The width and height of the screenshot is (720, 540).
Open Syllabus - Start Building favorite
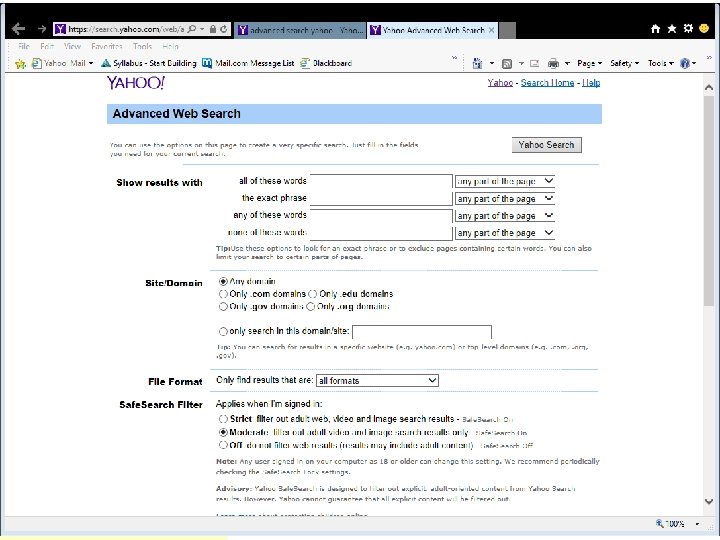(x=149, y=63)
